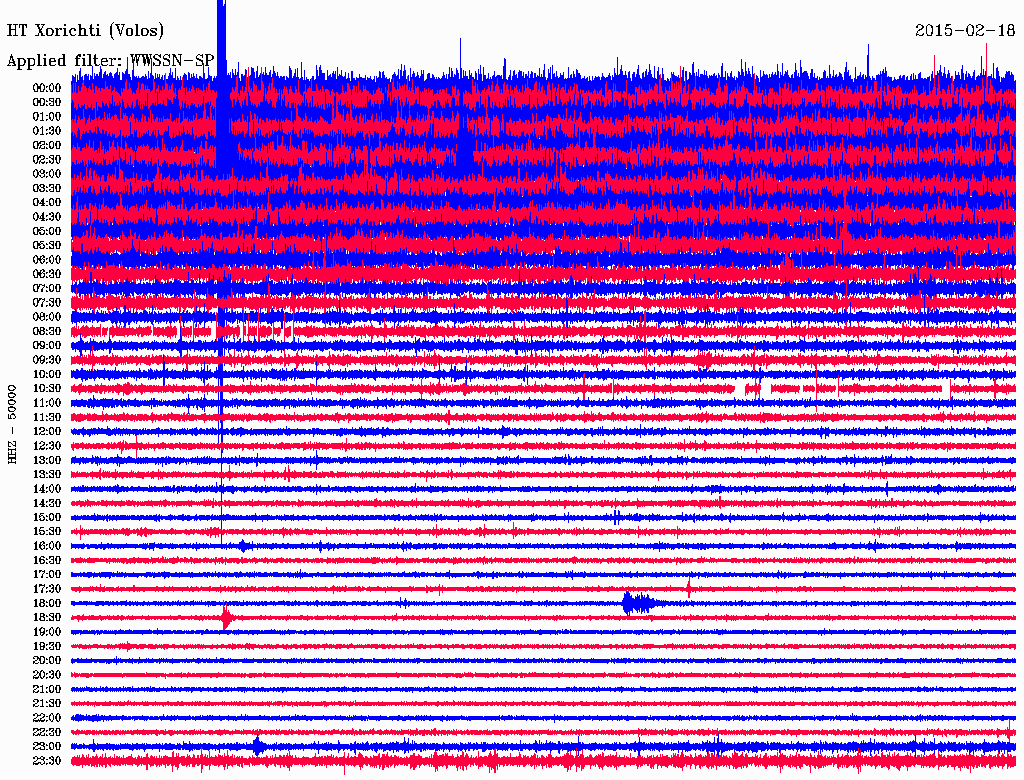Click the Applied filter WWSSN-SP text

(110, 61)
